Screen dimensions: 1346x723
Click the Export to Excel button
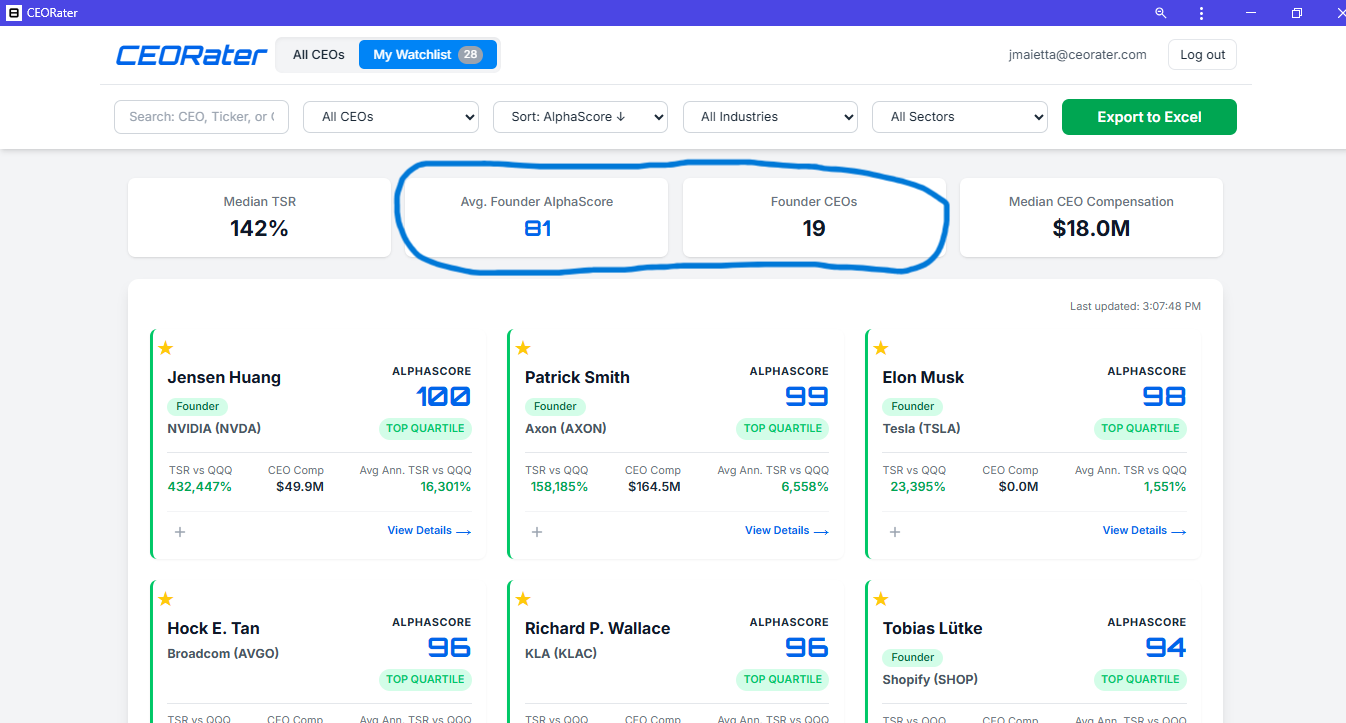click(1149, 117)
